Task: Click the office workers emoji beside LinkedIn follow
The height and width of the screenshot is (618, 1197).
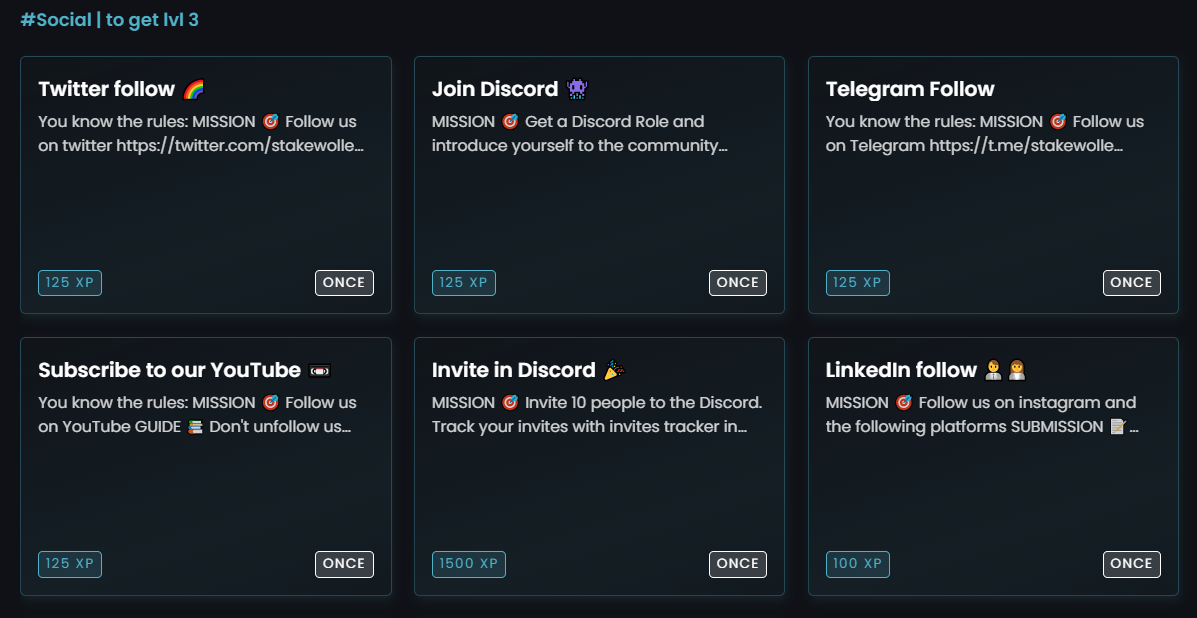Action: (x=1005, y=370)
